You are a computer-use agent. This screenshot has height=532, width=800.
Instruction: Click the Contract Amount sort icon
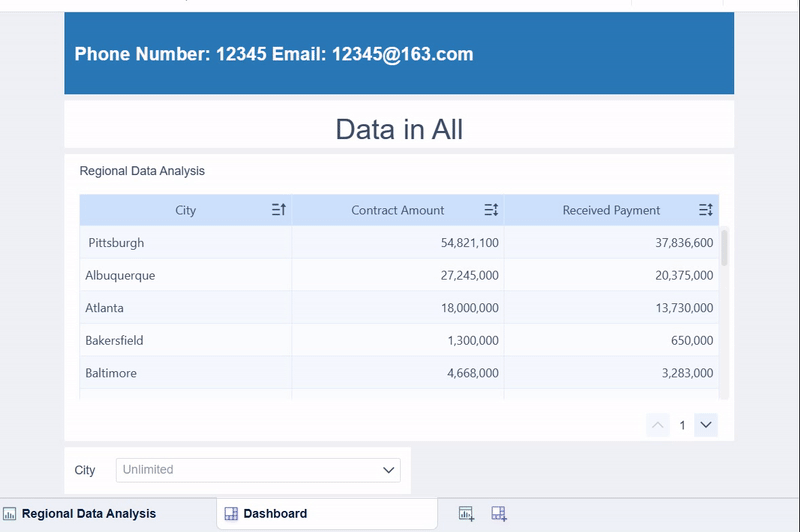pos(491,210)
